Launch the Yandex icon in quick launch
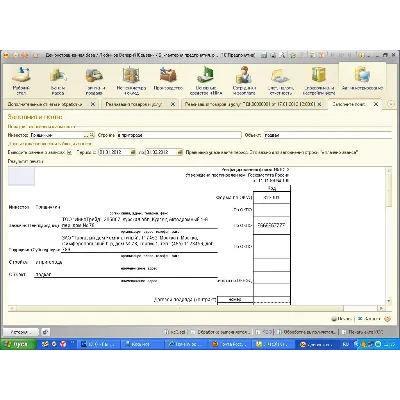The width and height of the screenshot is (400, 400). [63, 344]
